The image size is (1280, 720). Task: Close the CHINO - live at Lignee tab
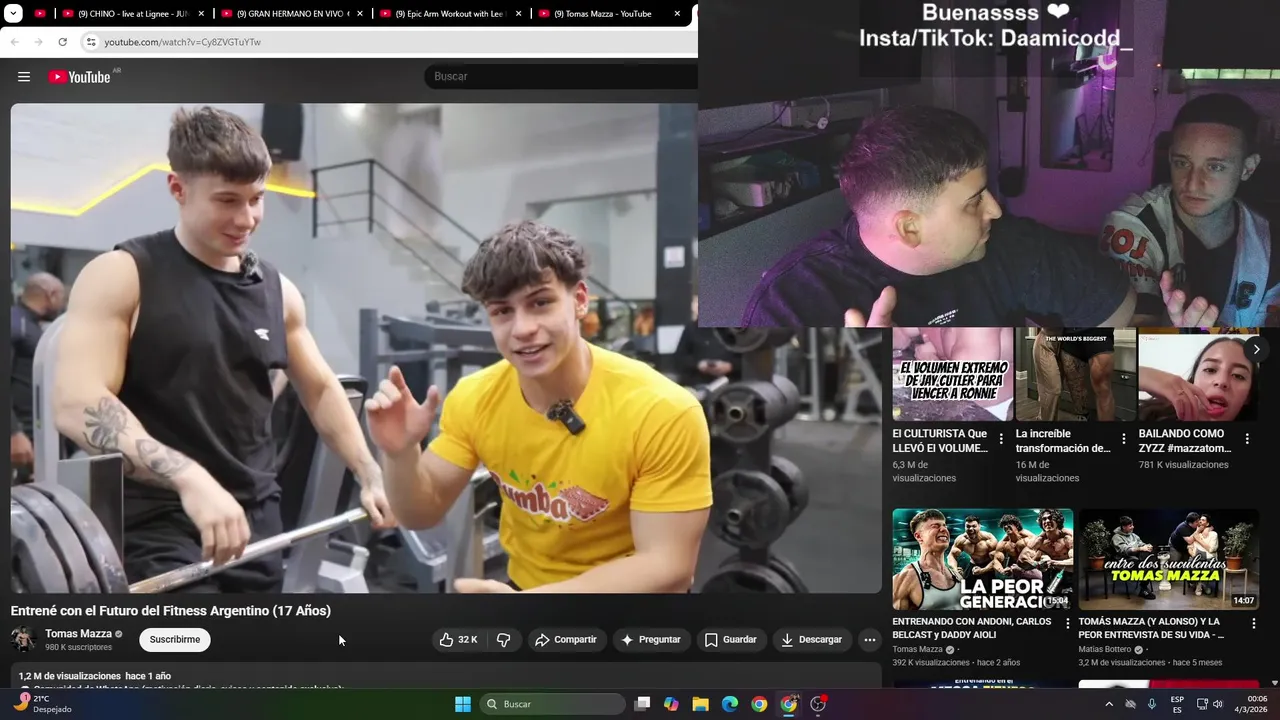coord(201,14)
